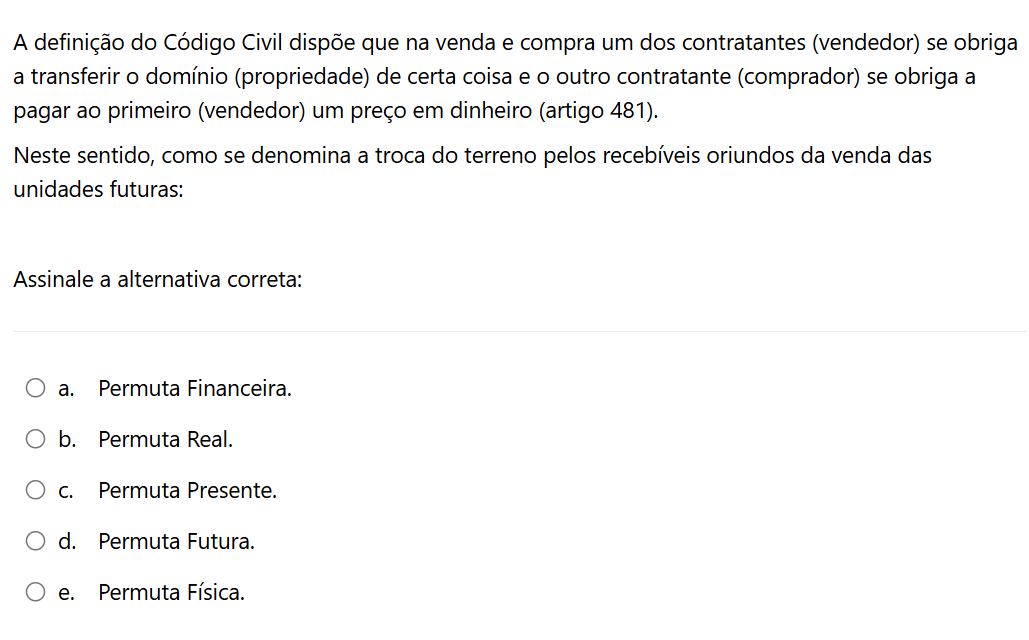This screenshot has height=640, width=1029.
Task: Click the letter 'a.' option label
Action: point(66,389)
